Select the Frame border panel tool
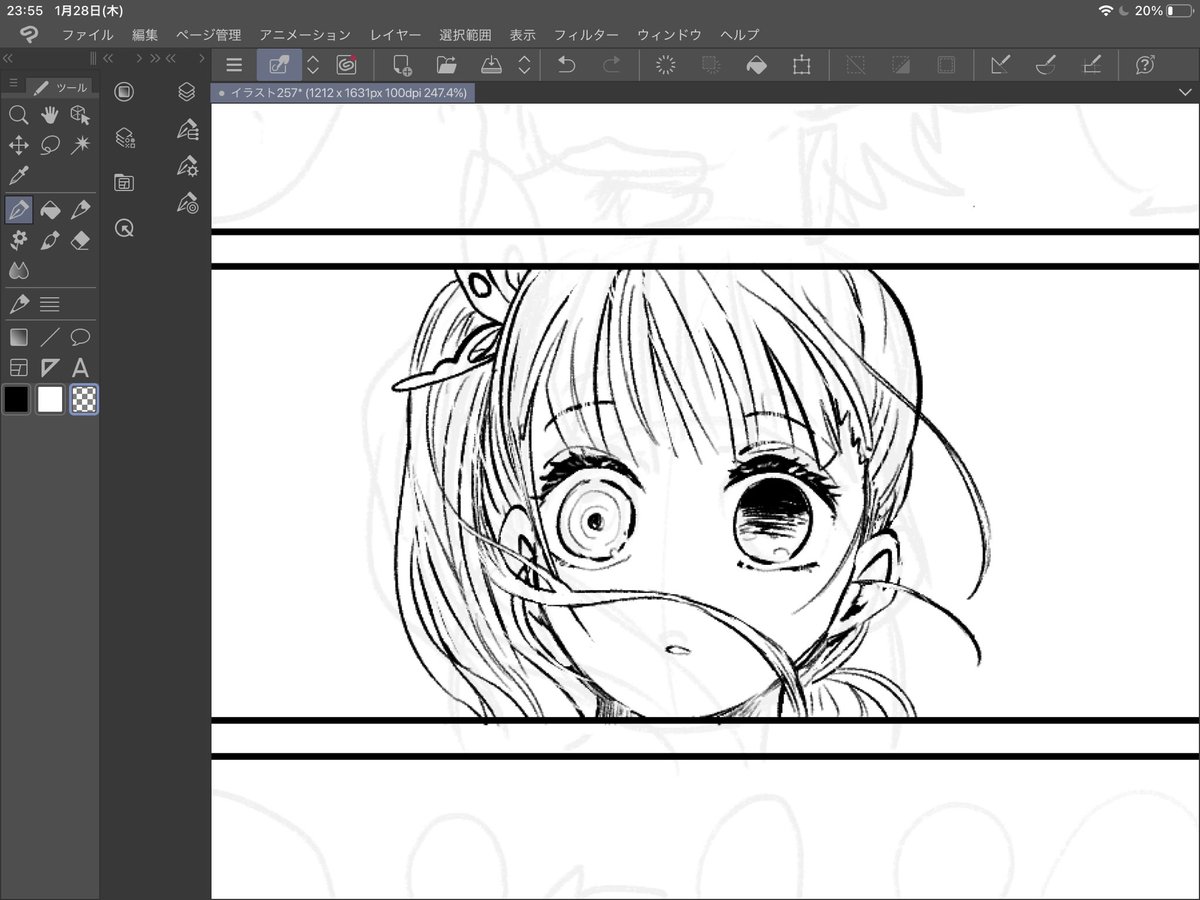1200x900 pixels. 18,368
